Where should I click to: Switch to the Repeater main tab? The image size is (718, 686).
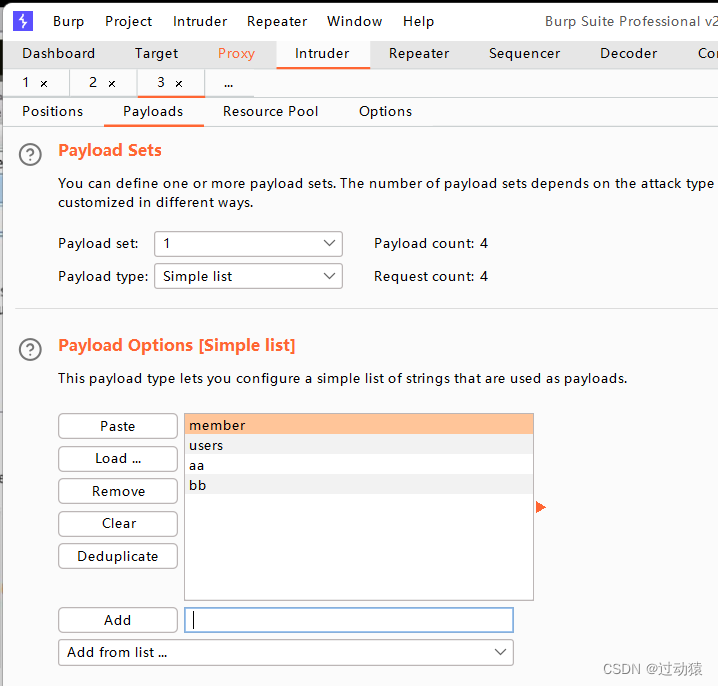[419, 53]
